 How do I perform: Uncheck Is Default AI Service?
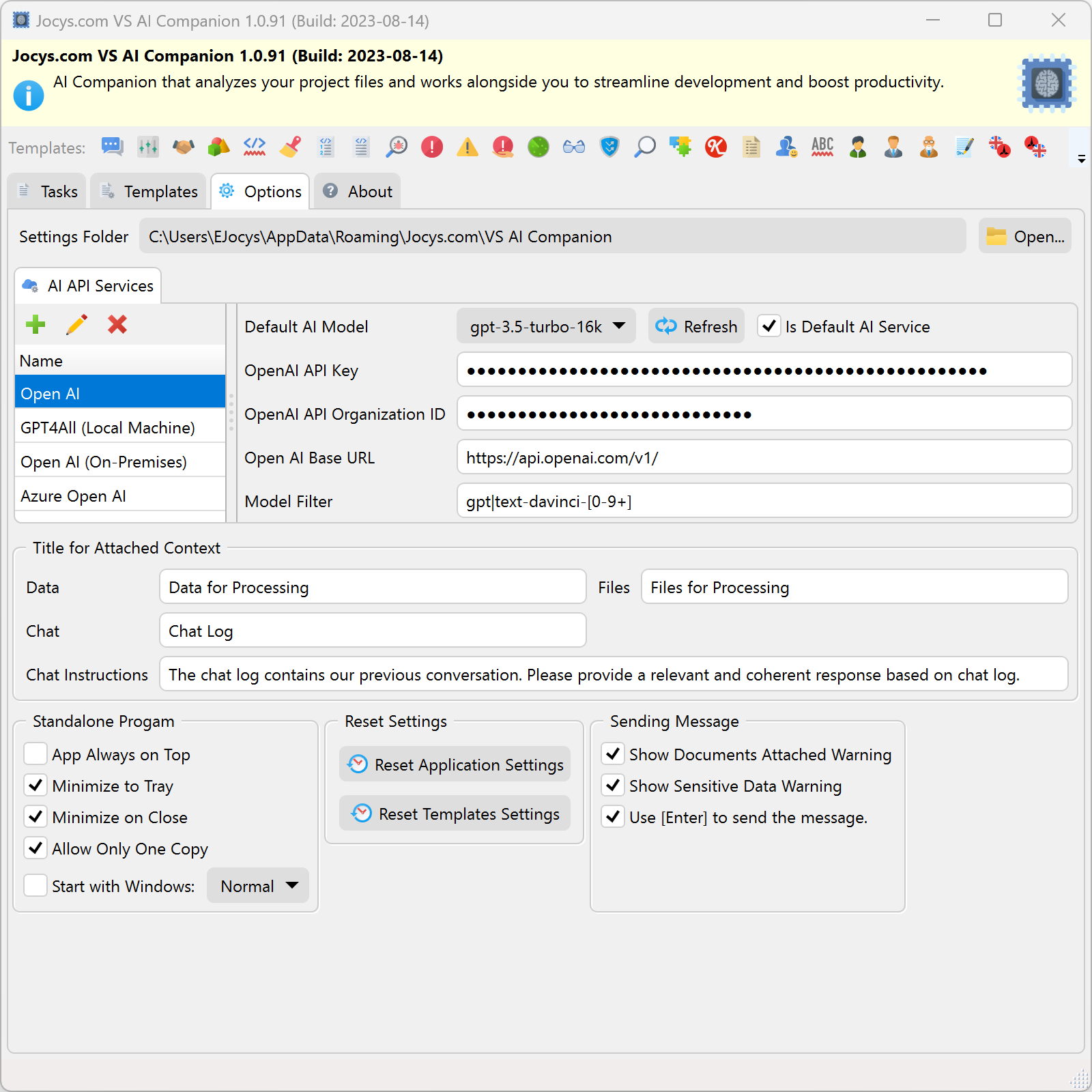(769, 326)
